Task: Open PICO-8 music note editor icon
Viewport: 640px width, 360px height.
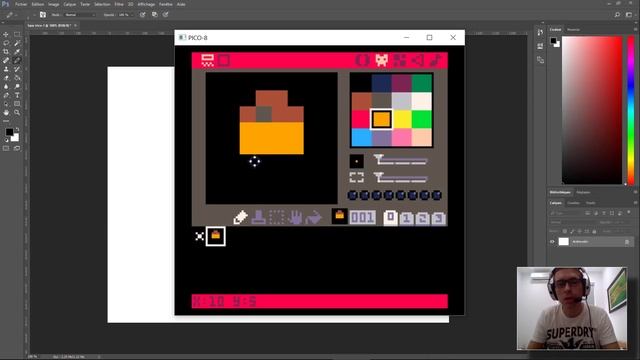Action: pyautogui.click(x=436, y=60)
